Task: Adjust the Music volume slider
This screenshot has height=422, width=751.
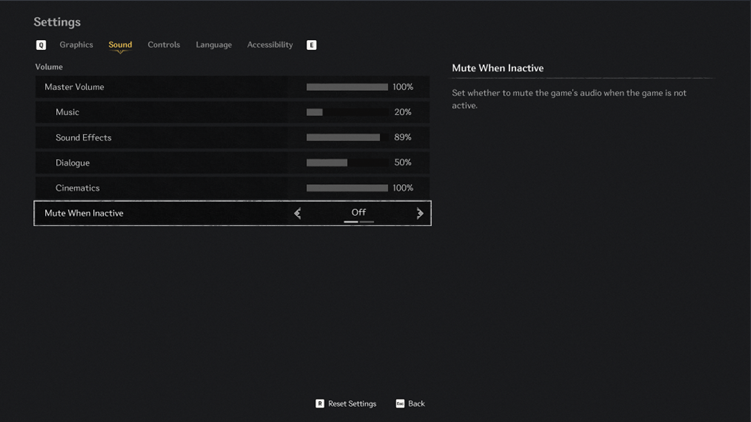Action: point(347,112)
